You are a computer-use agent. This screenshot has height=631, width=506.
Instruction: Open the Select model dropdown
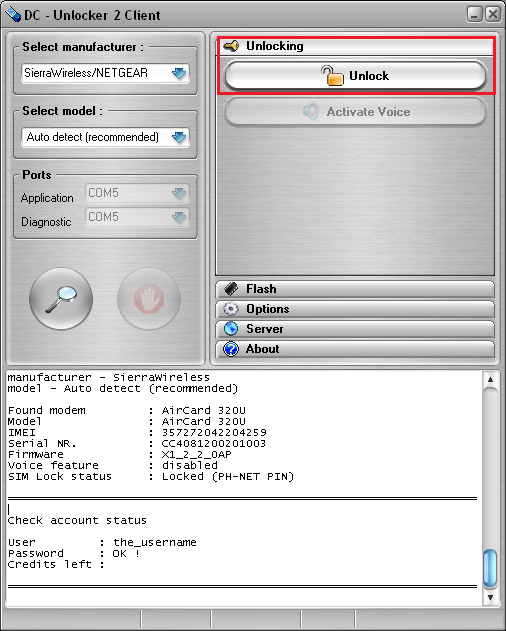[105, 137]
